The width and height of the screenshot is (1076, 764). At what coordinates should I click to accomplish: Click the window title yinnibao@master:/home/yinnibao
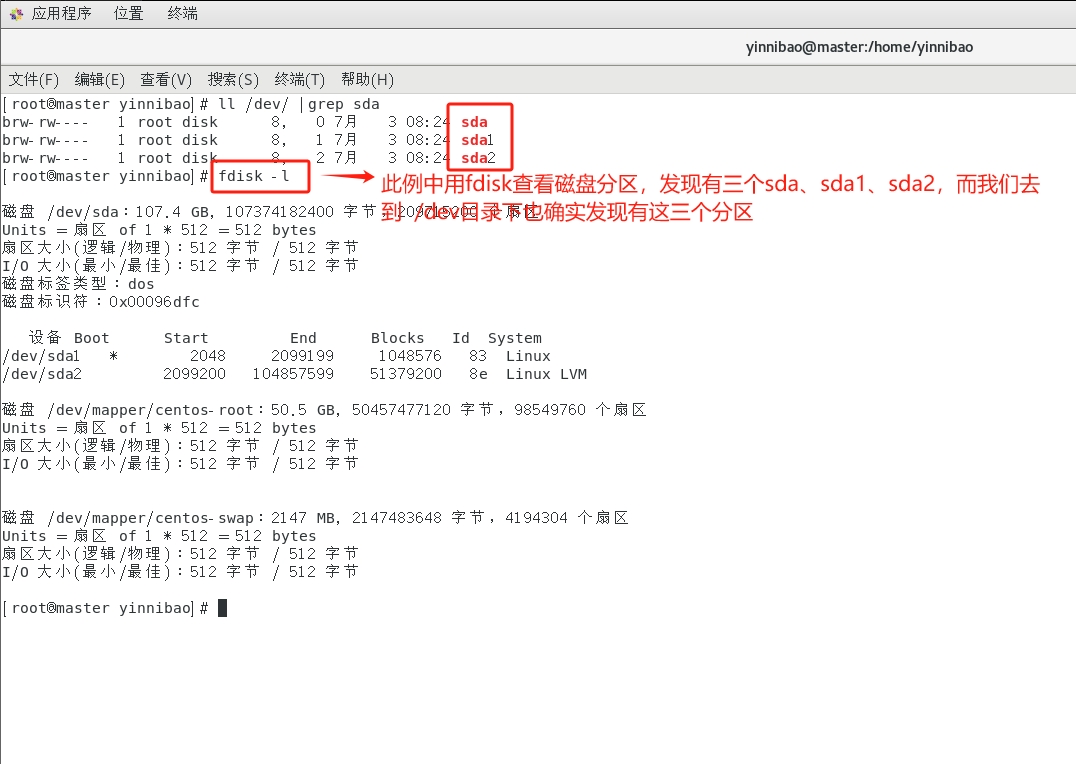[859, 47]
